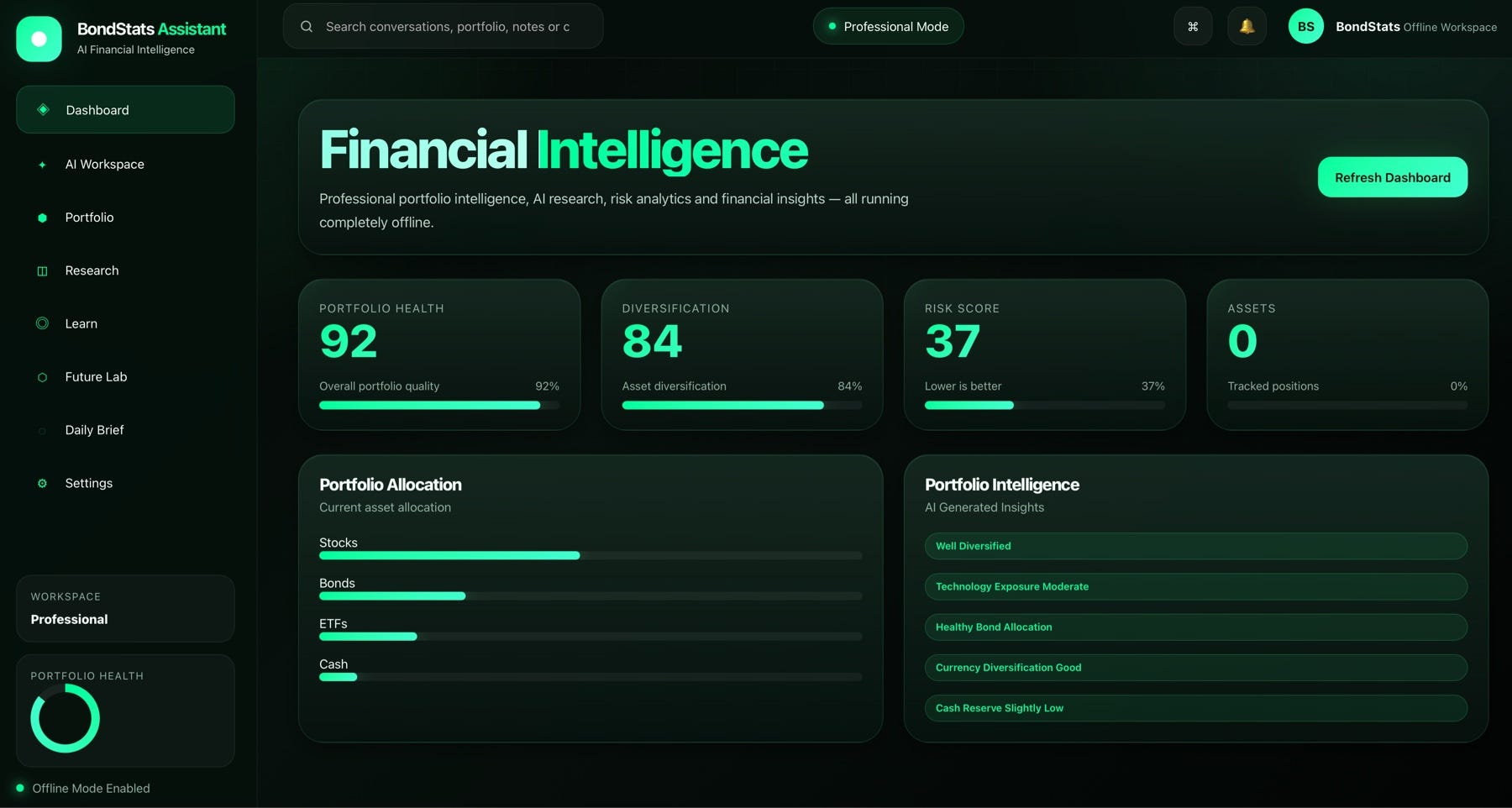Open Settings from the sidebar
The width and height of the screenshot is (1512, 808).
pyautogui.click(x=125, y=483)
